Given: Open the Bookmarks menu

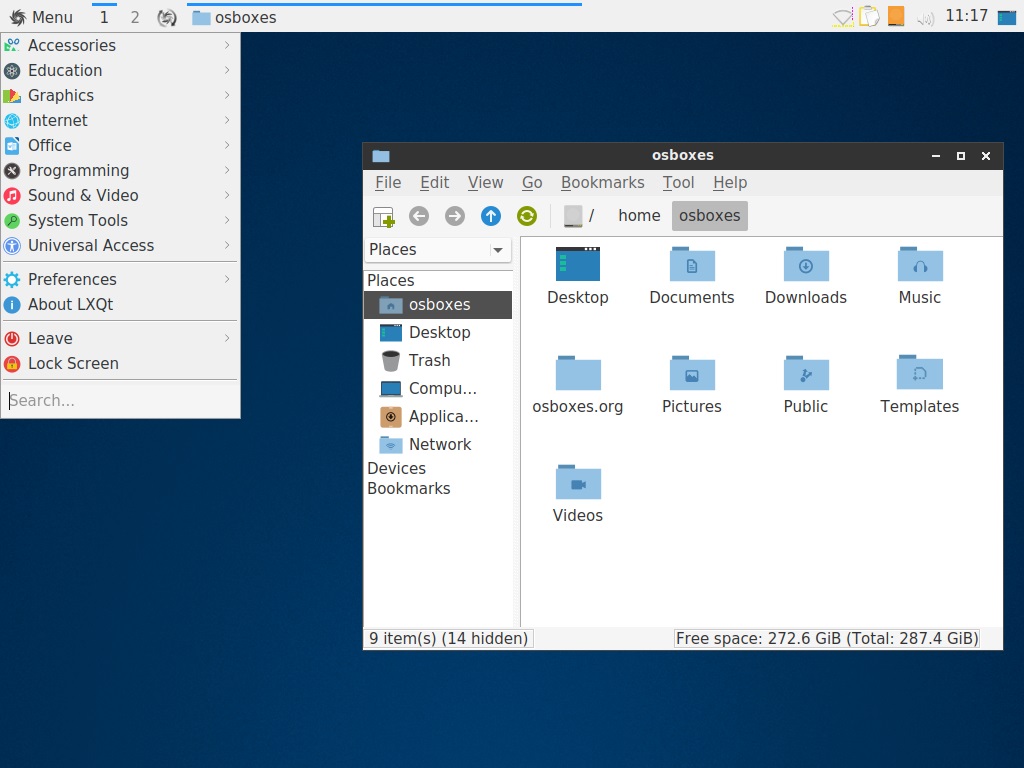Looking at the screenshot, I should (x=602, y=182).
